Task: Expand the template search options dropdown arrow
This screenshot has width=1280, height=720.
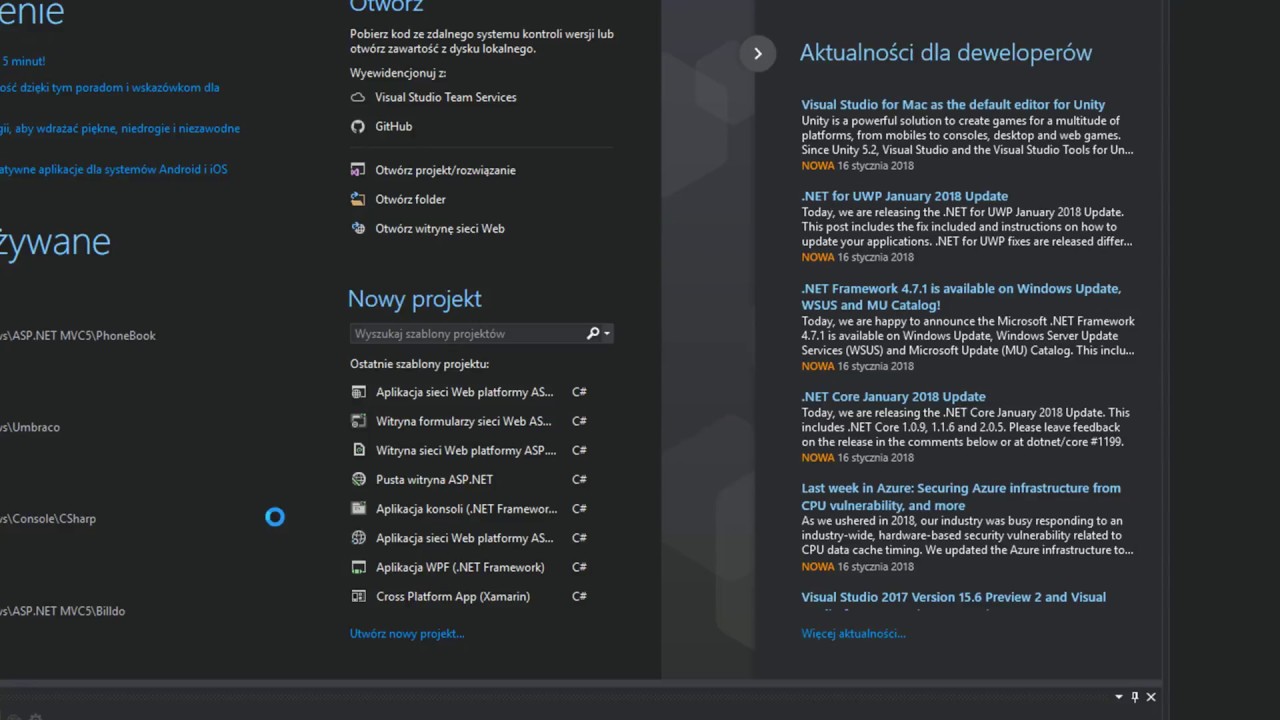Action: (607, 334)
